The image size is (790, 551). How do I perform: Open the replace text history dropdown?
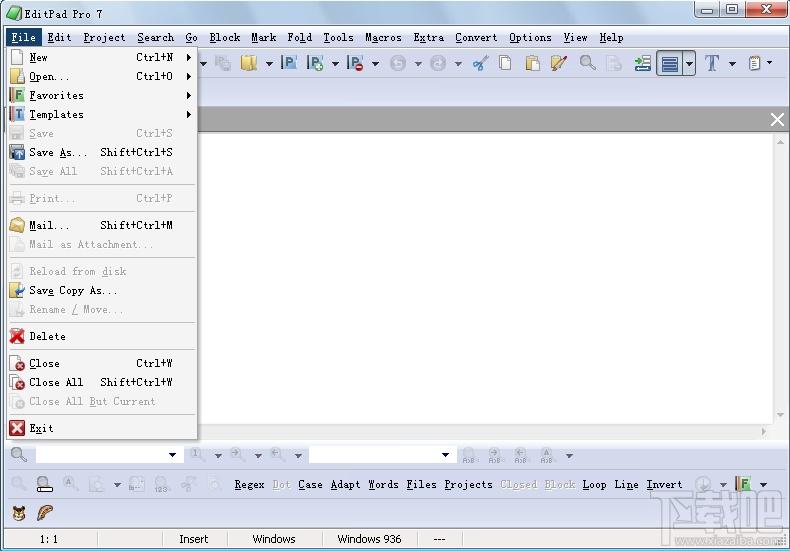pyautogui.click(x=445, y=455)
